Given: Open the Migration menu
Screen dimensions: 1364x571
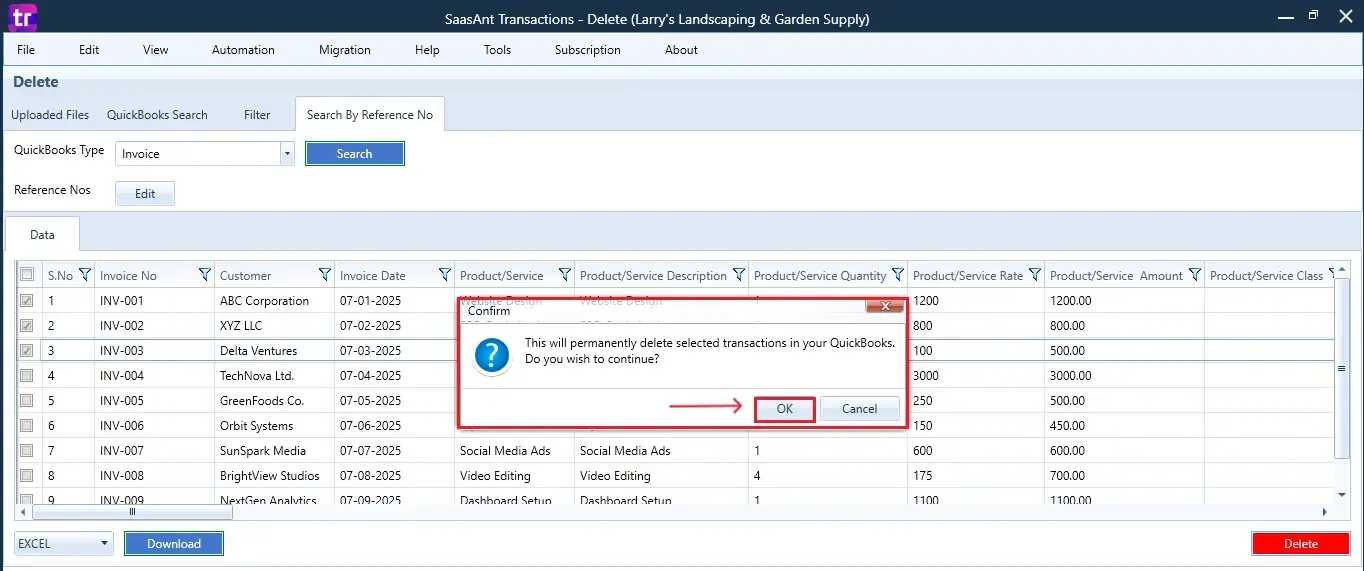Looking at the screenshot, I should 345,50.
